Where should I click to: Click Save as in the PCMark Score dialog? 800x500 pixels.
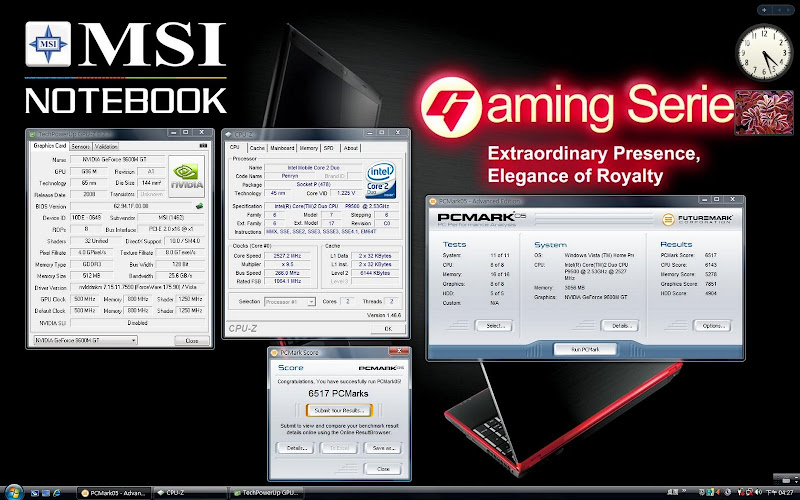coord(383,448)
